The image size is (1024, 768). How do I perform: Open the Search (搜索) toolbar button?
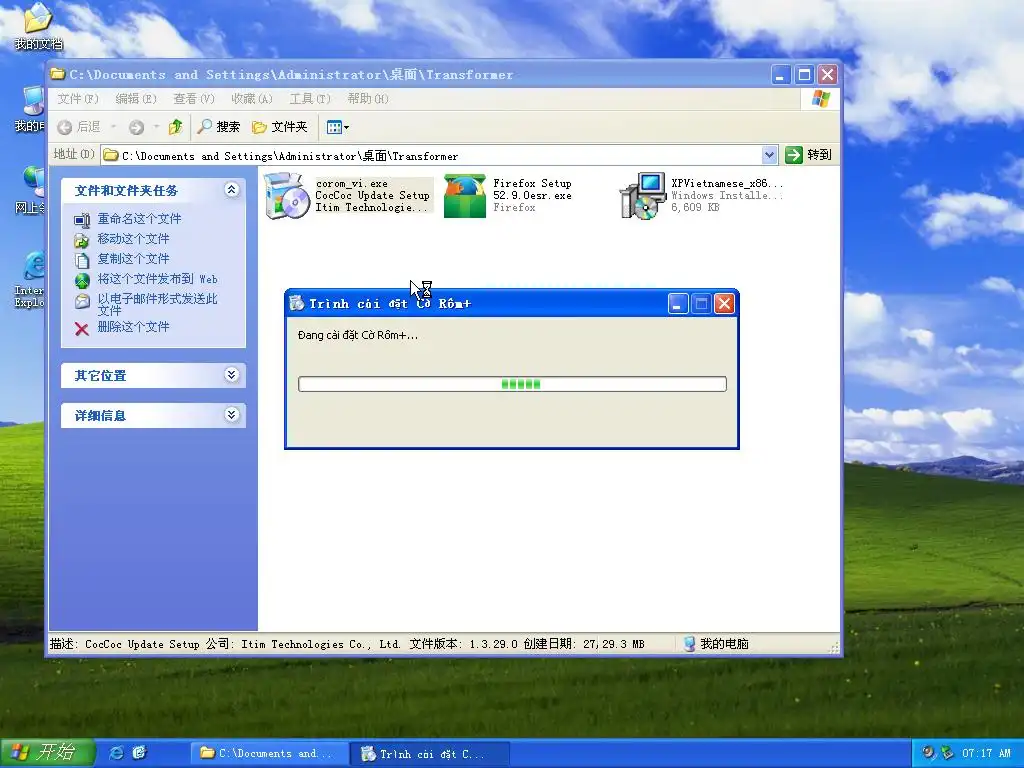[x=219, y=127]
